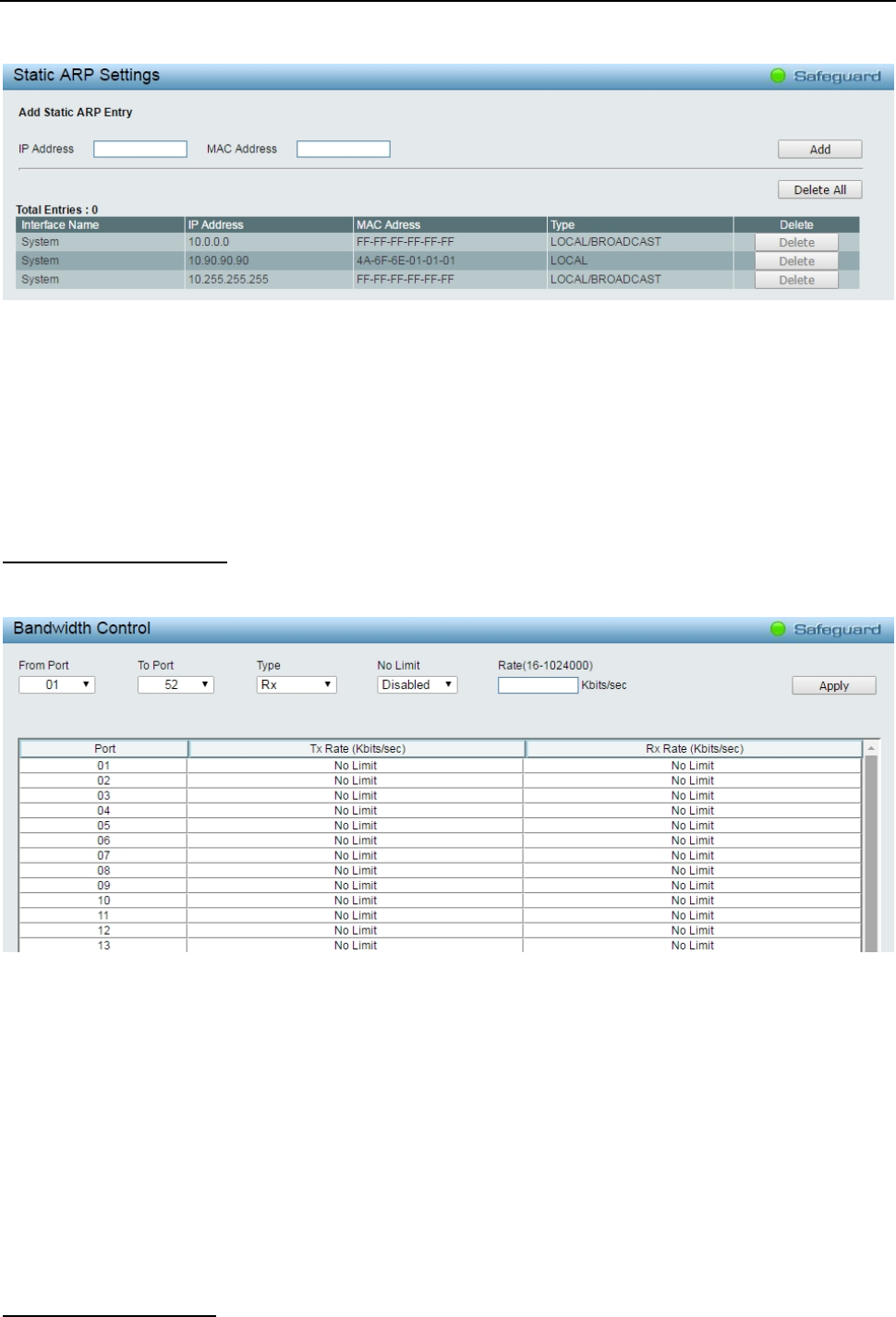Click the scrollbar up arrow in bandwidth table
The height and width of the screenshot is (1317, 896).
pyautogui.click(x=871, y=748)
